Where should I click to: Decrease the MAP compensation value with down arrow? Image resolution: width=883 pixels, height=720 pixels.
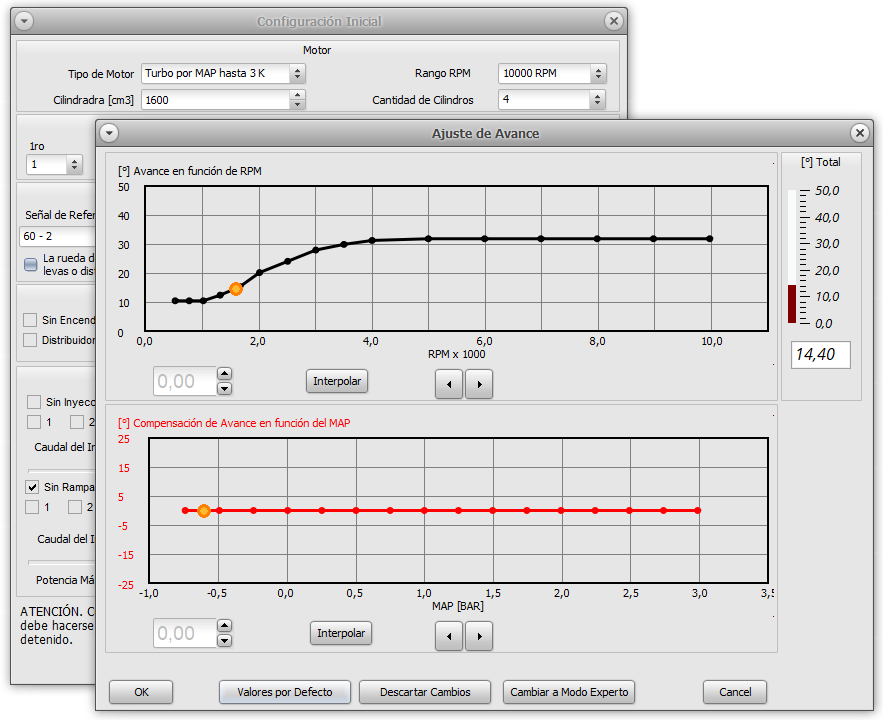225,641
